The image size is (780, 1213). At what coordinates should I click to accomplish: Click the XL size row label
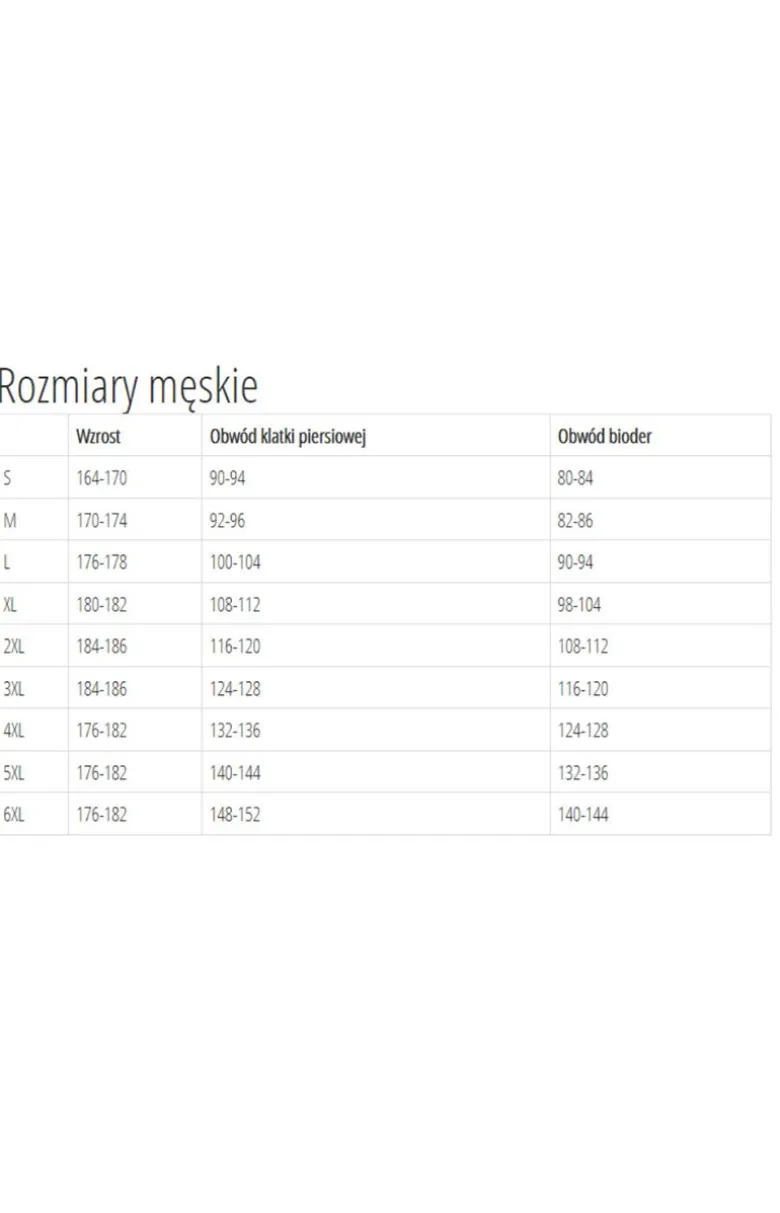tap(10, 604)
